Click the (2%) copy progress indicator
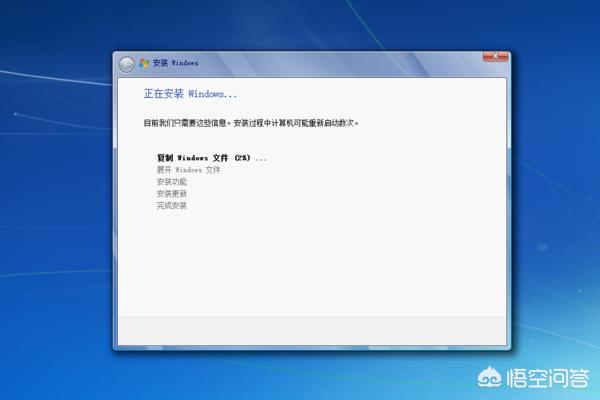The image size is (600, 400). click(242, 158)
